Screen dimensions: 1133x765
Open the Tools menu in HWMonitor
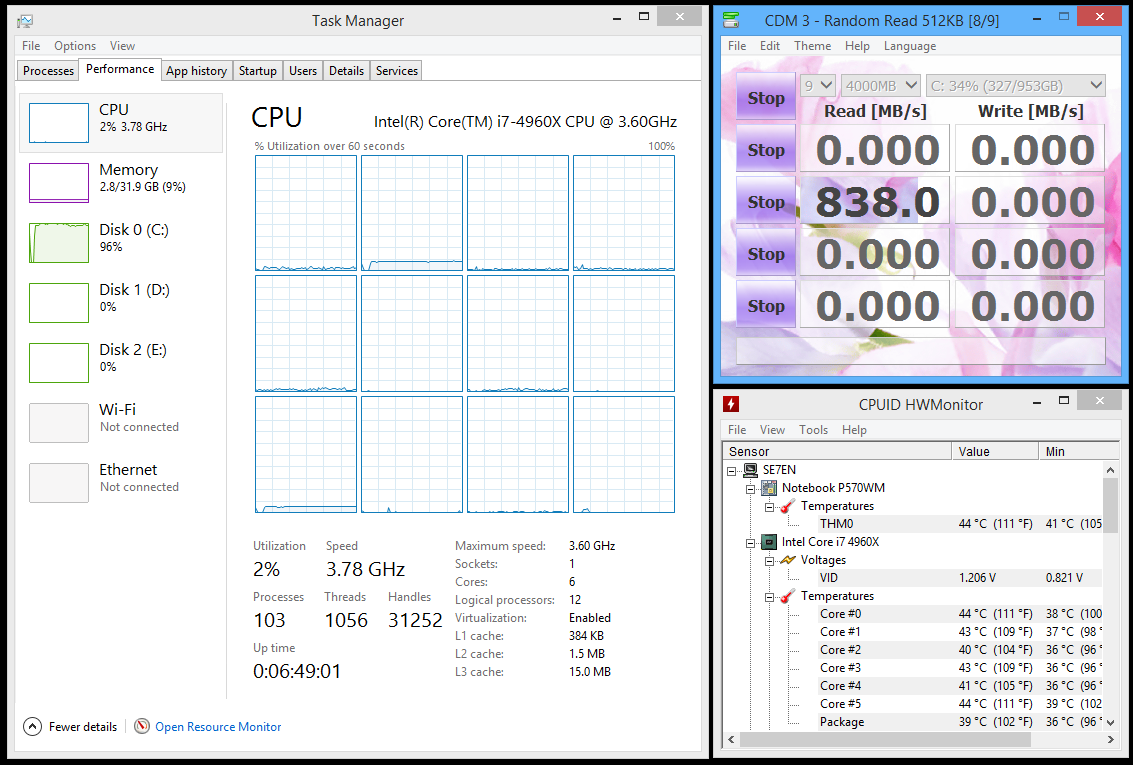[813, 430]
